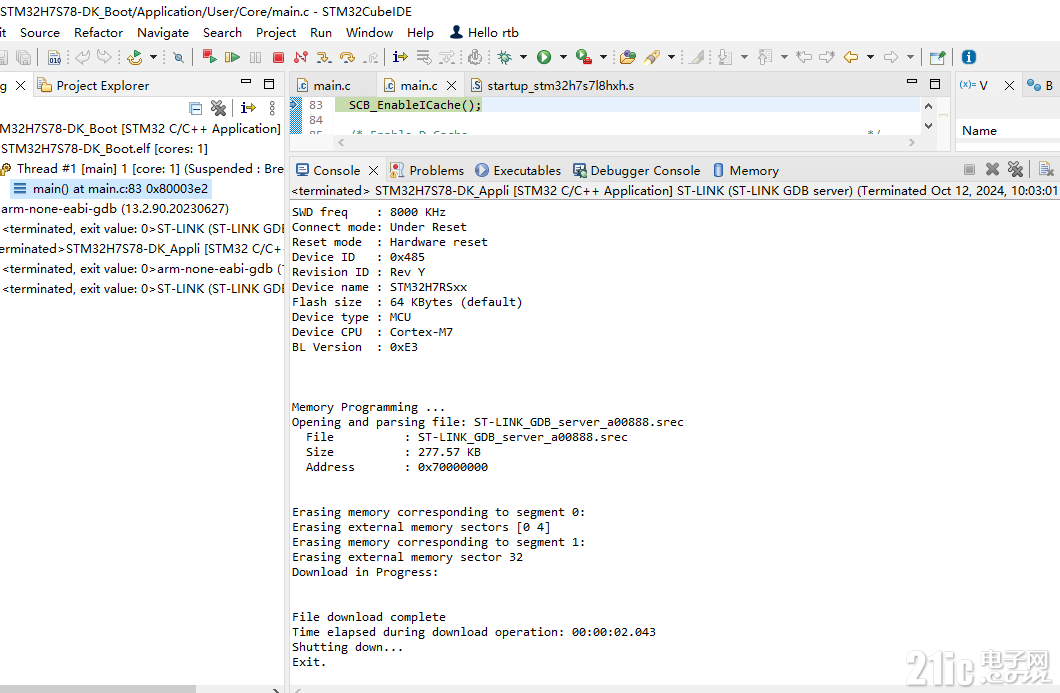Viewport: 1060px width, 693px height.
Task: Open the Project menu
Action: [276, 32]
